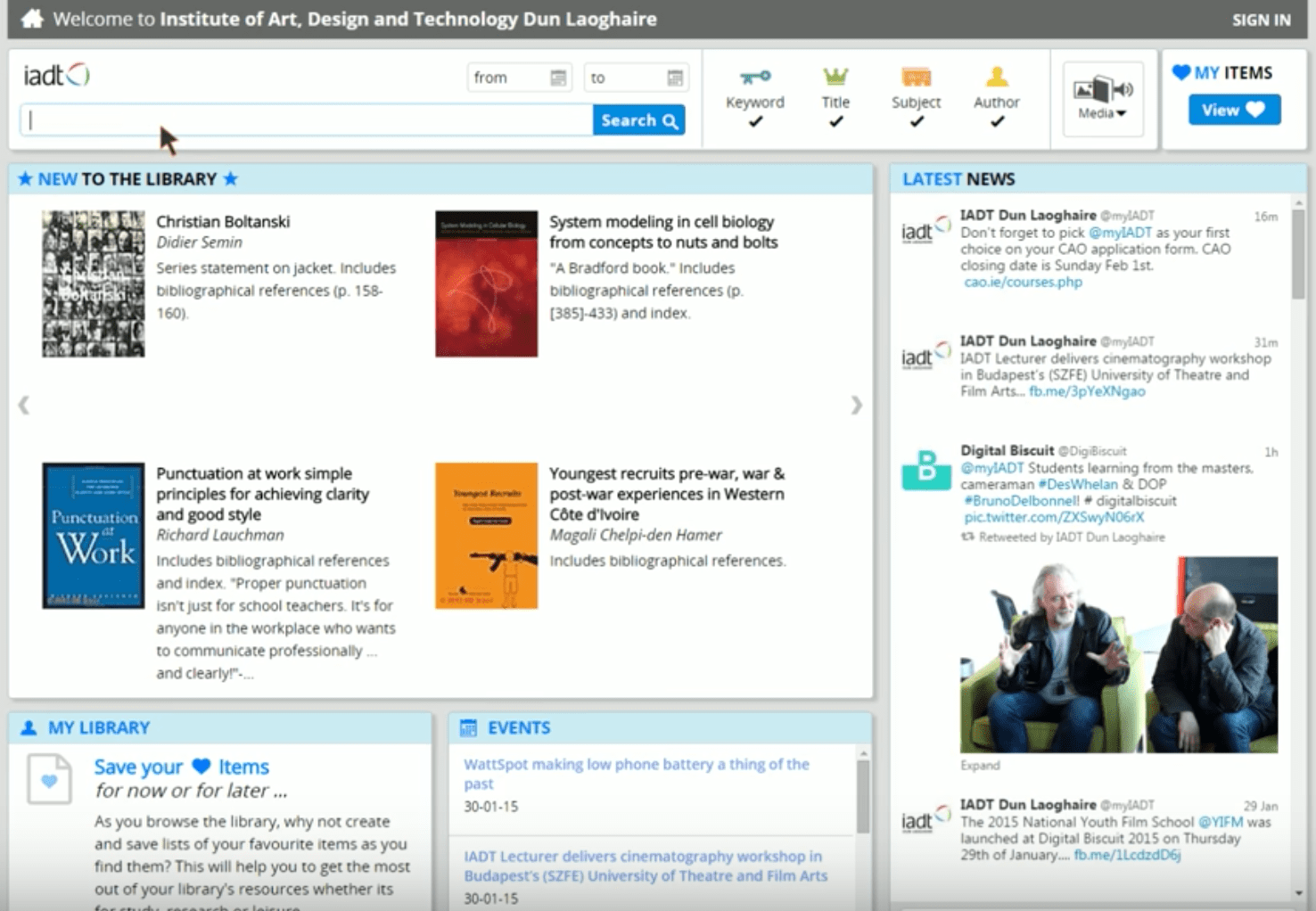This screenshot has height=911, width=1316.
Task: Open the calendar picker for the 'from' date
Action: point(559,78)
